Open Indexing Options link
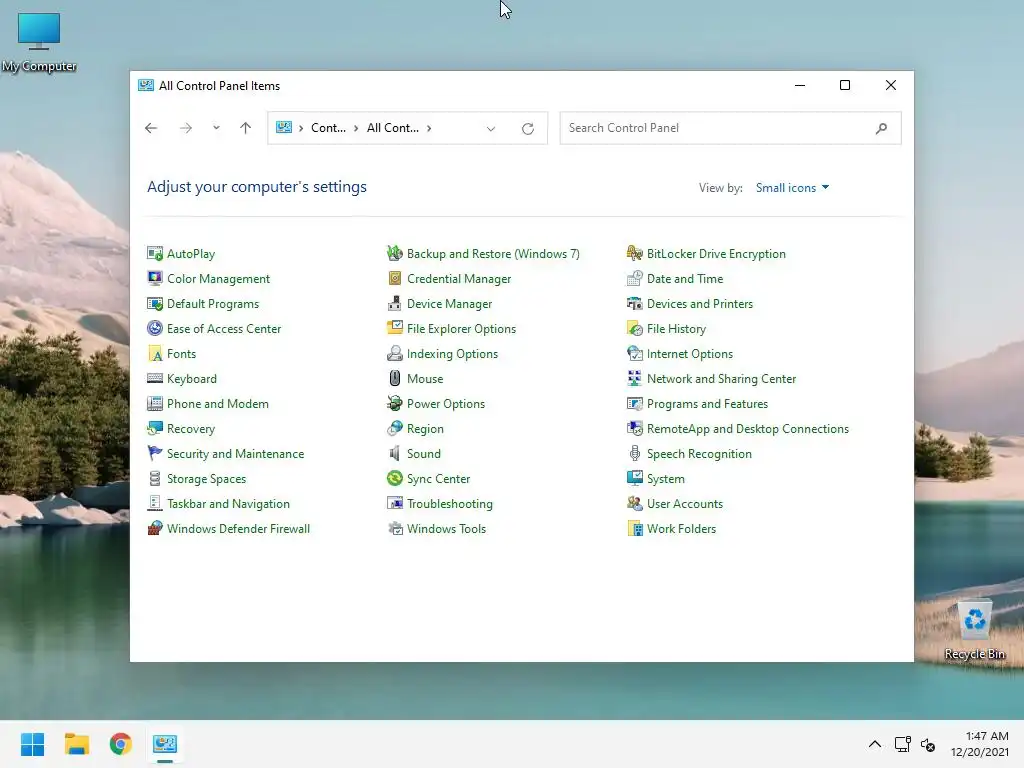 pos(452,353)
